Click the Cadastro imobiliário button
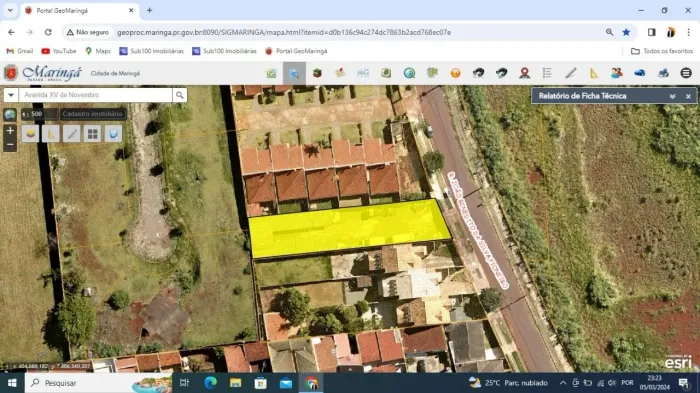 pos(92,114)
